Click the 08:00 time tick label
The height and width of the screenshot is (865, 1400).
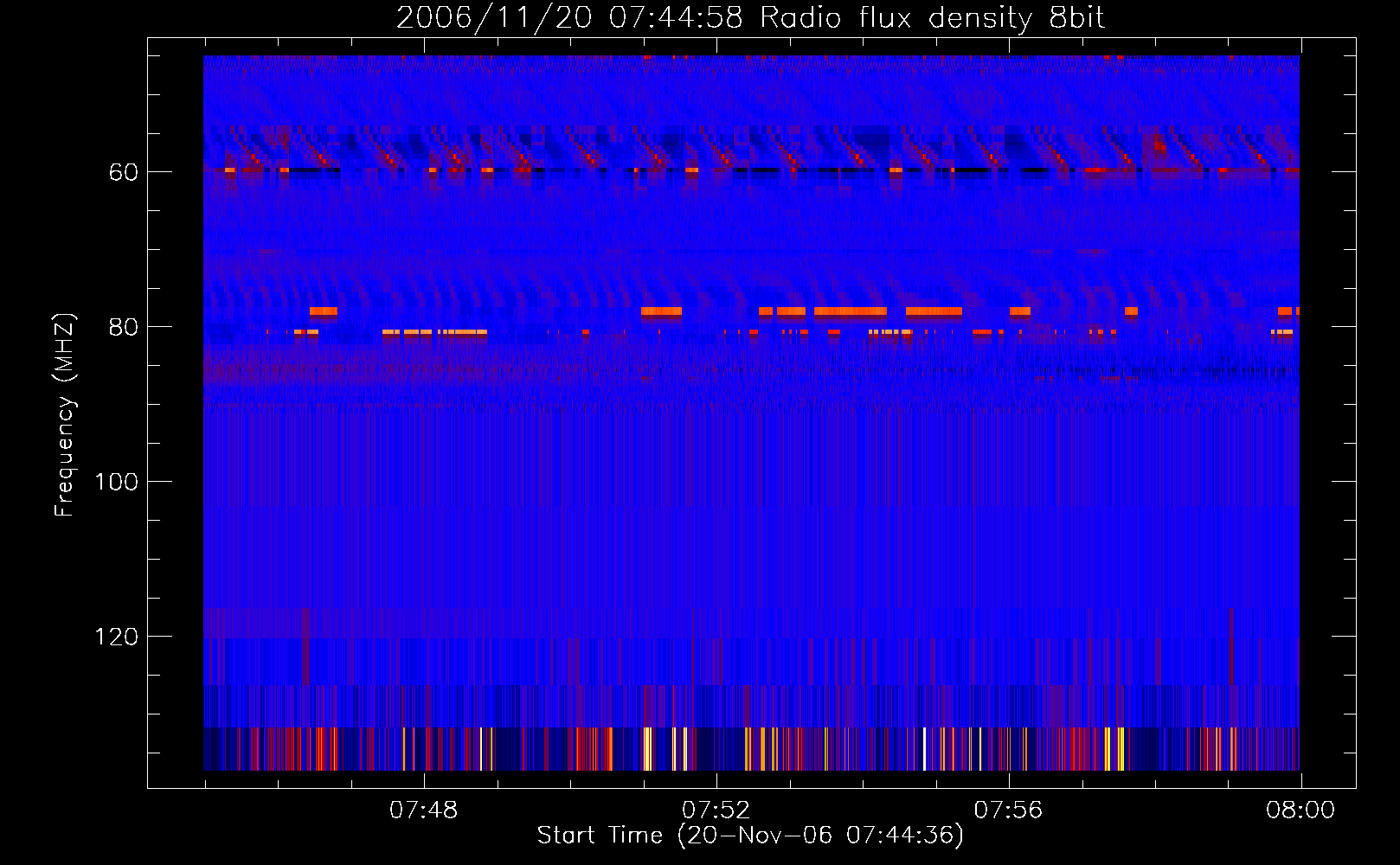tap(1300, 811)
